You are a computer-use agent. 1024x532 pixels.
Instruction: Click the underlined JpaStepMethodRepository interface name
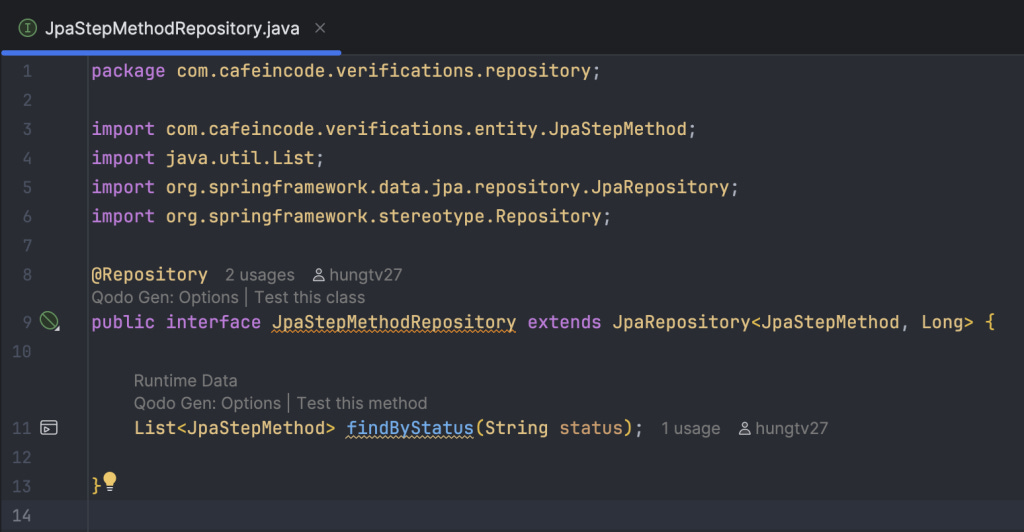click(x=394, y=322)
